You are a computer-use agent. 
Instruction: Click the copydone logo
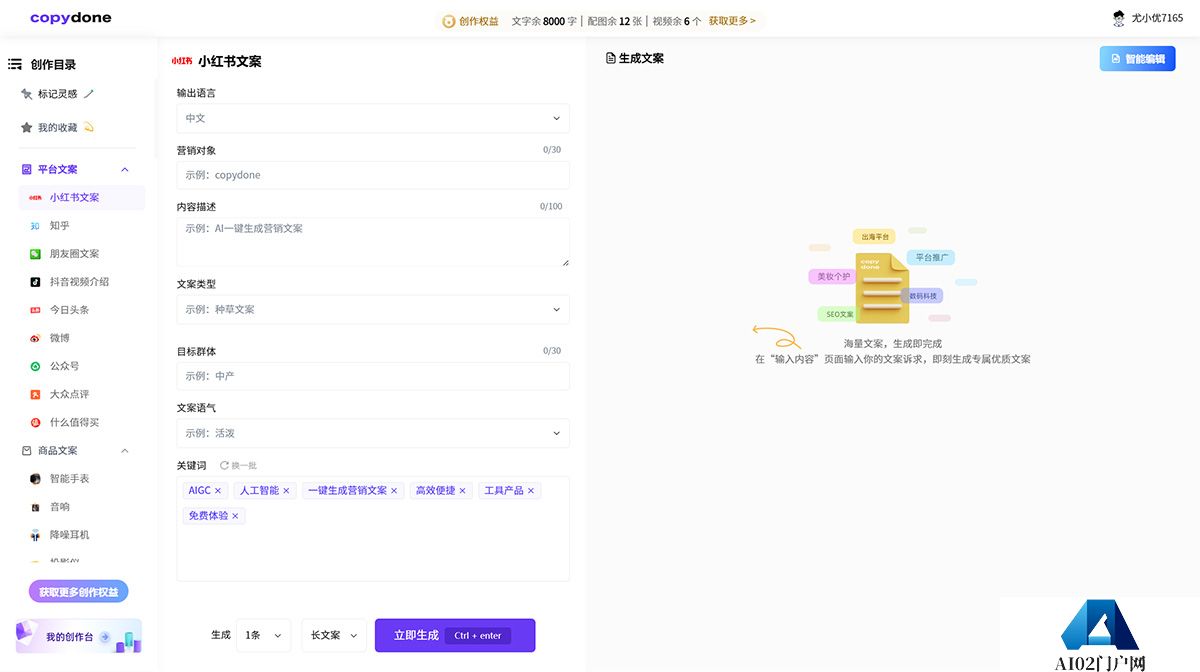[x=71, y=18]
